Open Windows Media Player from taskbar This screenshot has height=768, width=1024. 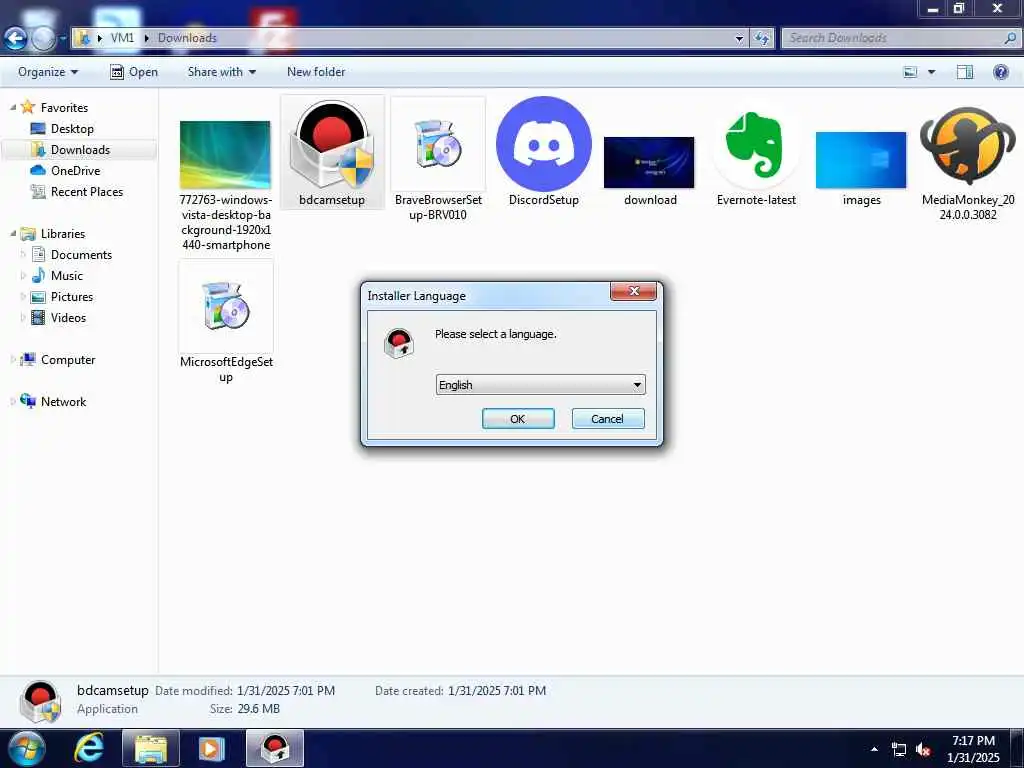point(211,748)
